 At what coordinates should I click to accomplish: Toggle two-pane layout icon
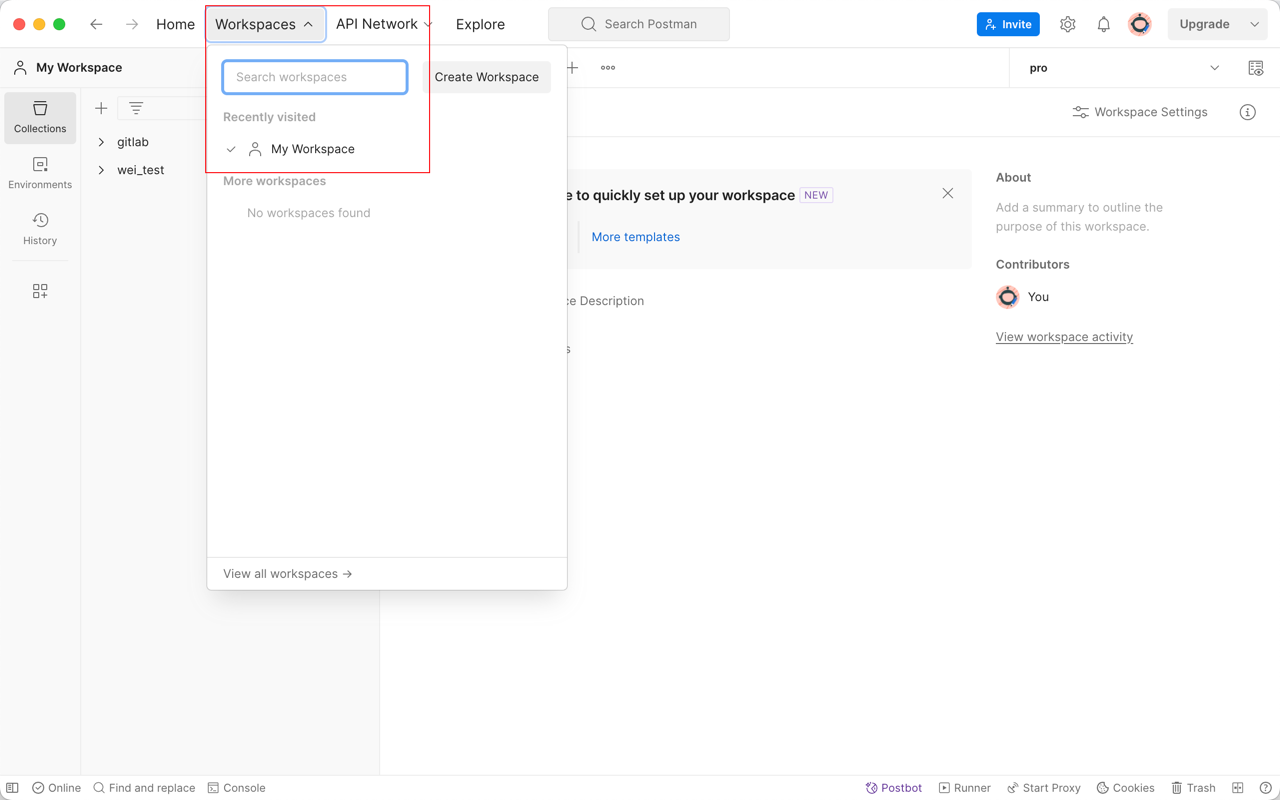tap(1238, 788)
